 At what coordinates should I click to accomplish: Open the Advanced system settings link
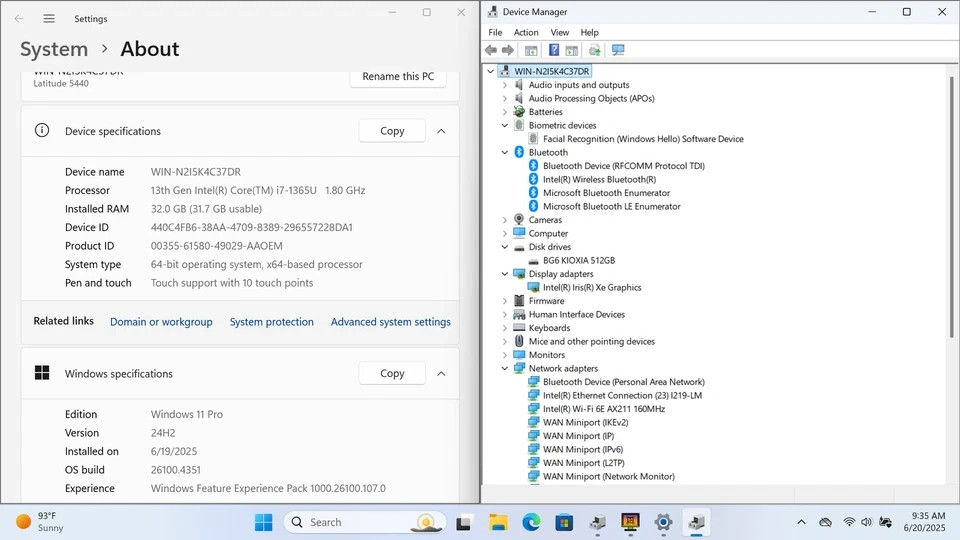[391, 322]
